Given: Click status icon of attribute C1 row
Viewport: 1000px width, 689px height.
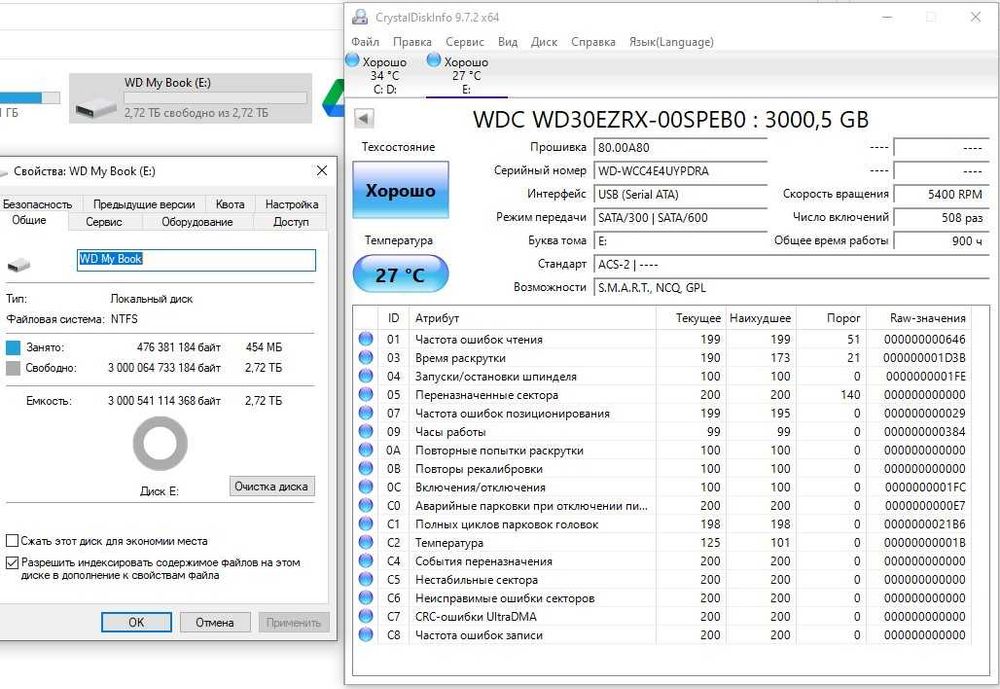Looking at the screenshot, I should [365, 524].
